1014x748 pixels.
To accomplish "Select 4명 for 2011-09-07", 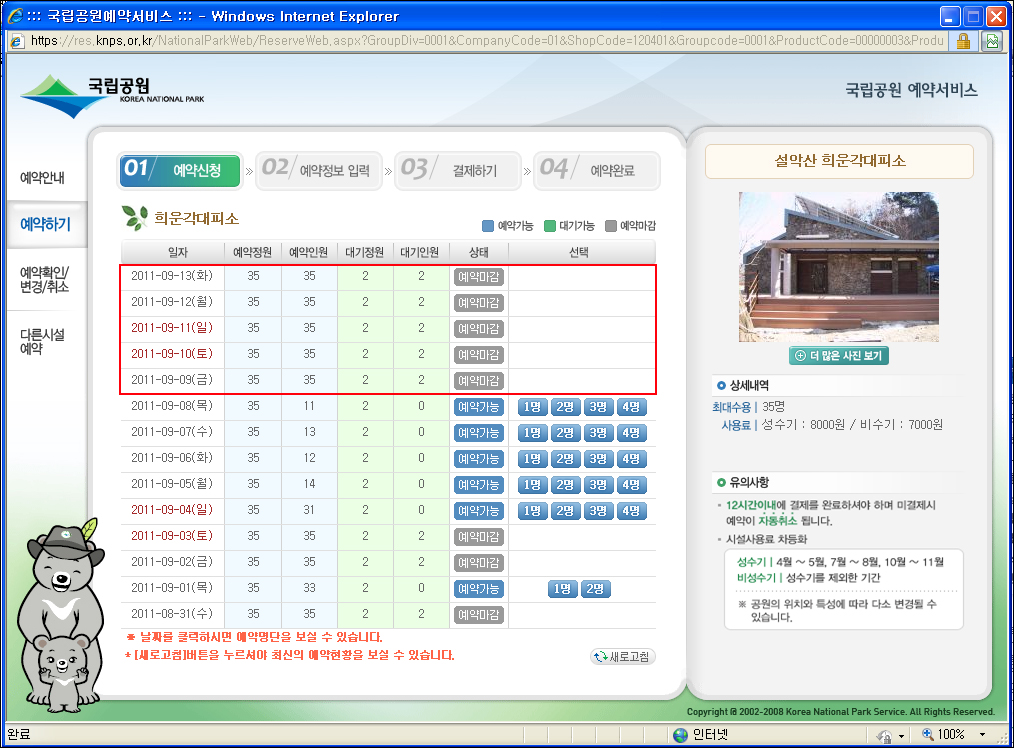I will 631,433.
